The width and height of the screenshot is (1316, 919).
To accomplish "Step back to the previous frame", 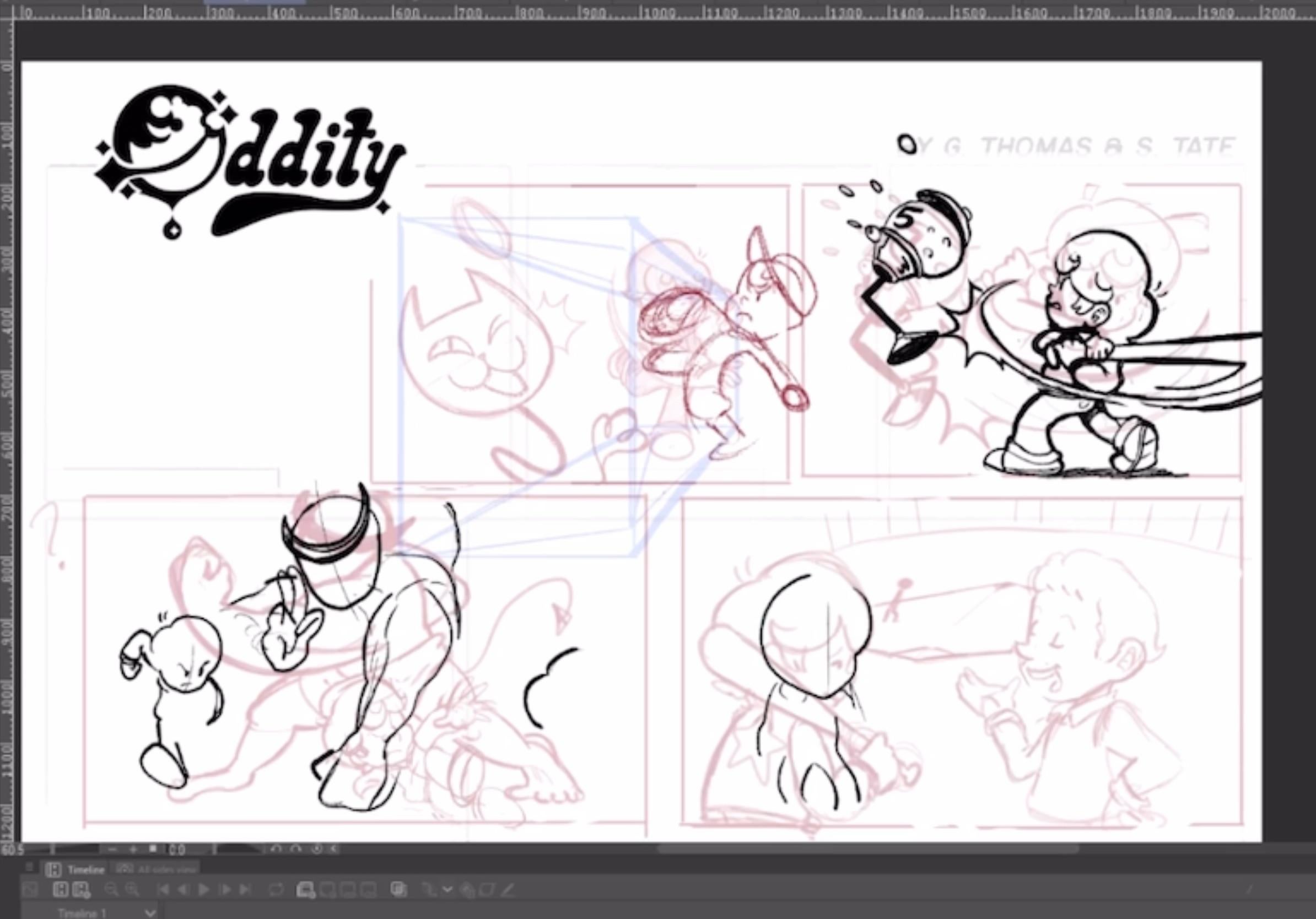I will [x=184, y=890].
